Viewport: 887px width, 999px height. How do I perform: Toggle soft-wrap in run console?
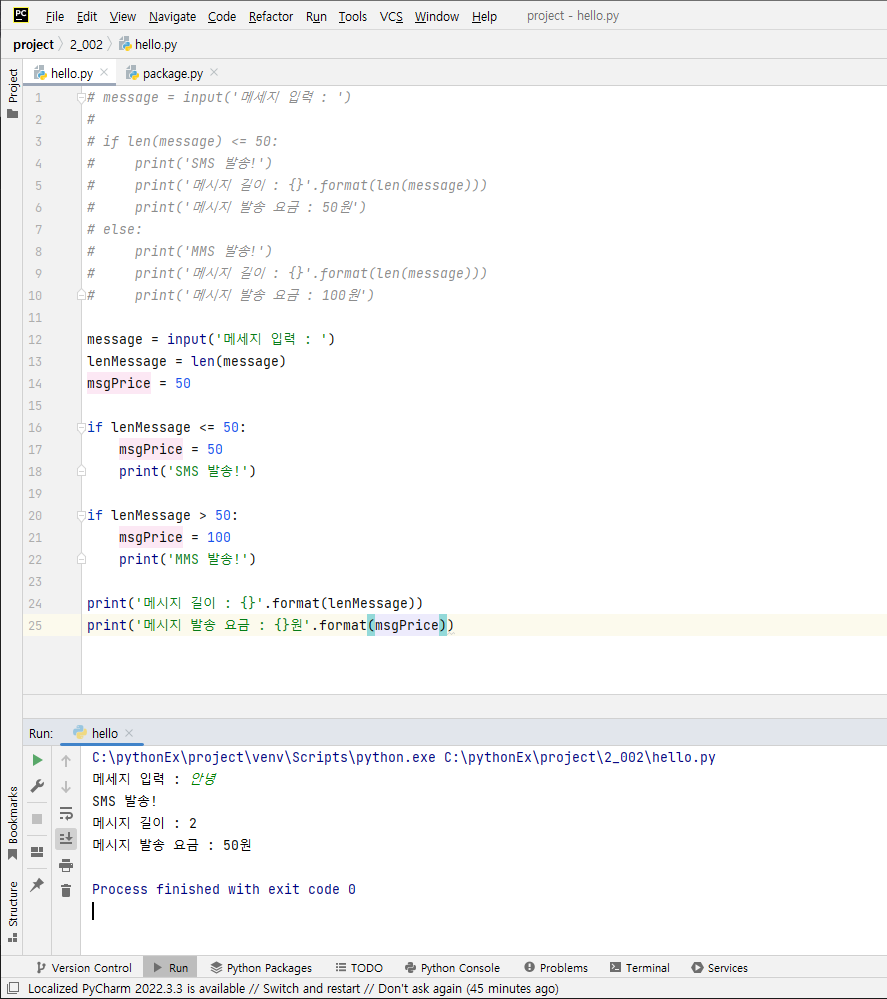pos(66,813)
